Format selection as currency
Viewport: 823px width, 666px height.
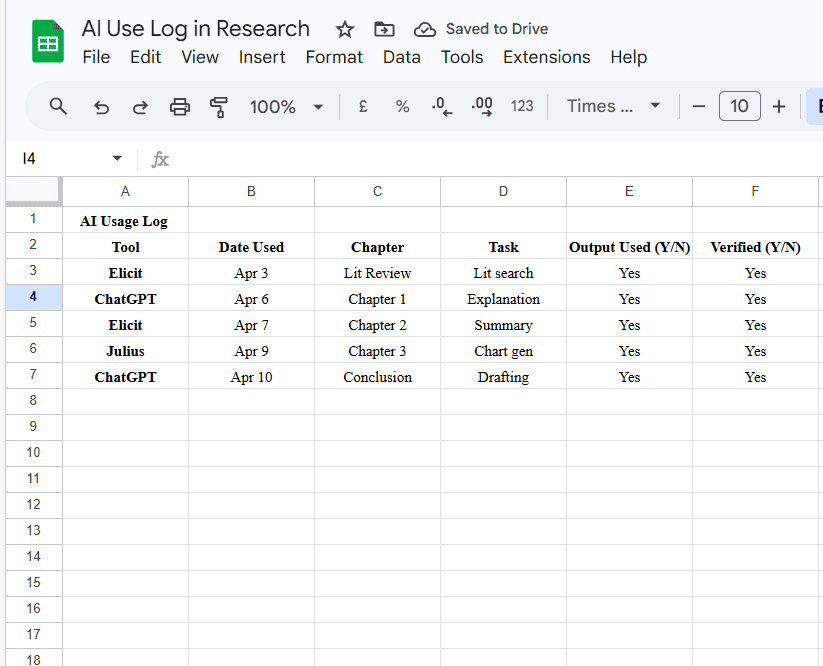coord(362,105)
